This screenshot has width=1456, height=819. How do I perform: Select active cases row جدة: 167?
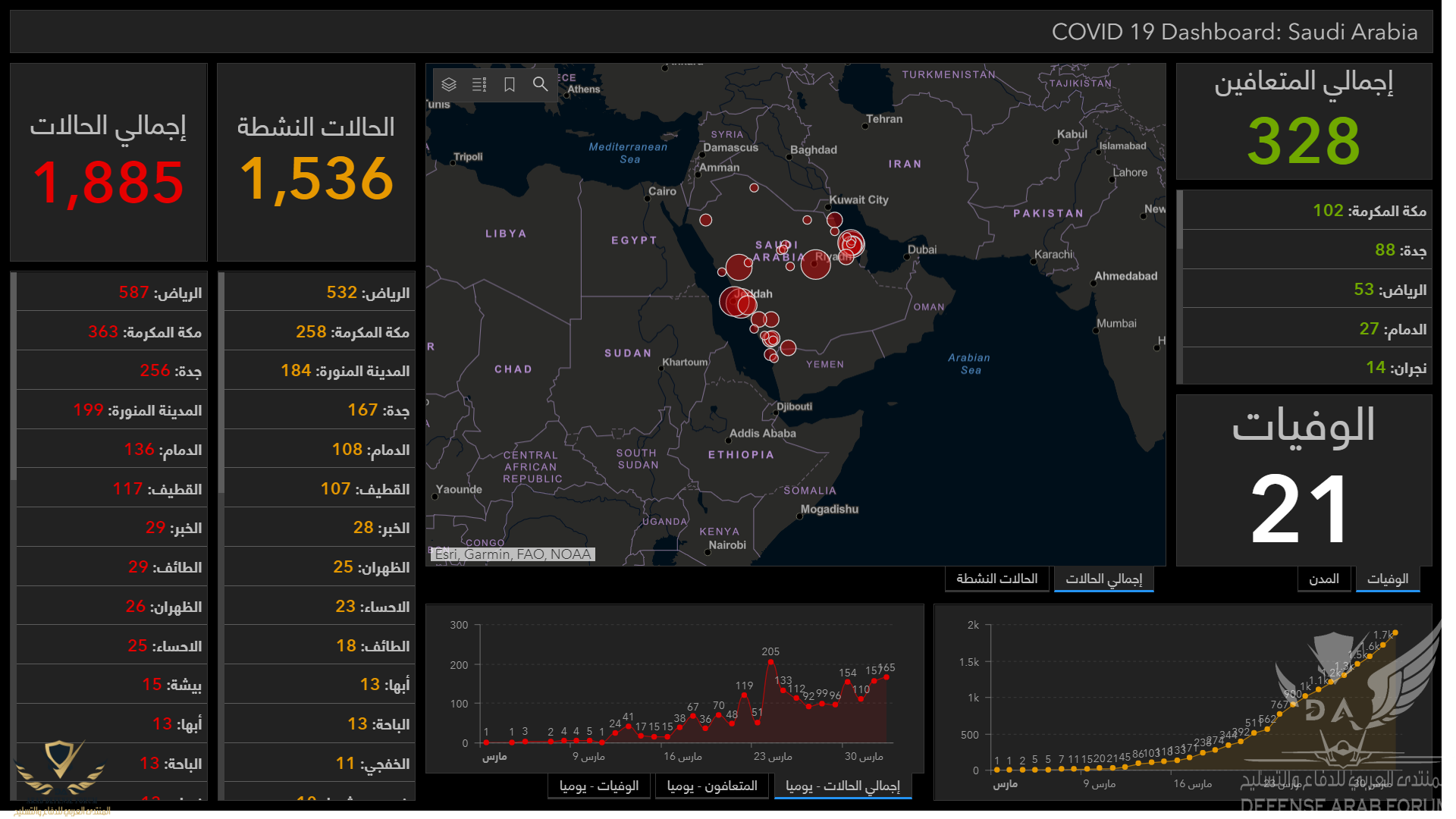coord(319,409)
